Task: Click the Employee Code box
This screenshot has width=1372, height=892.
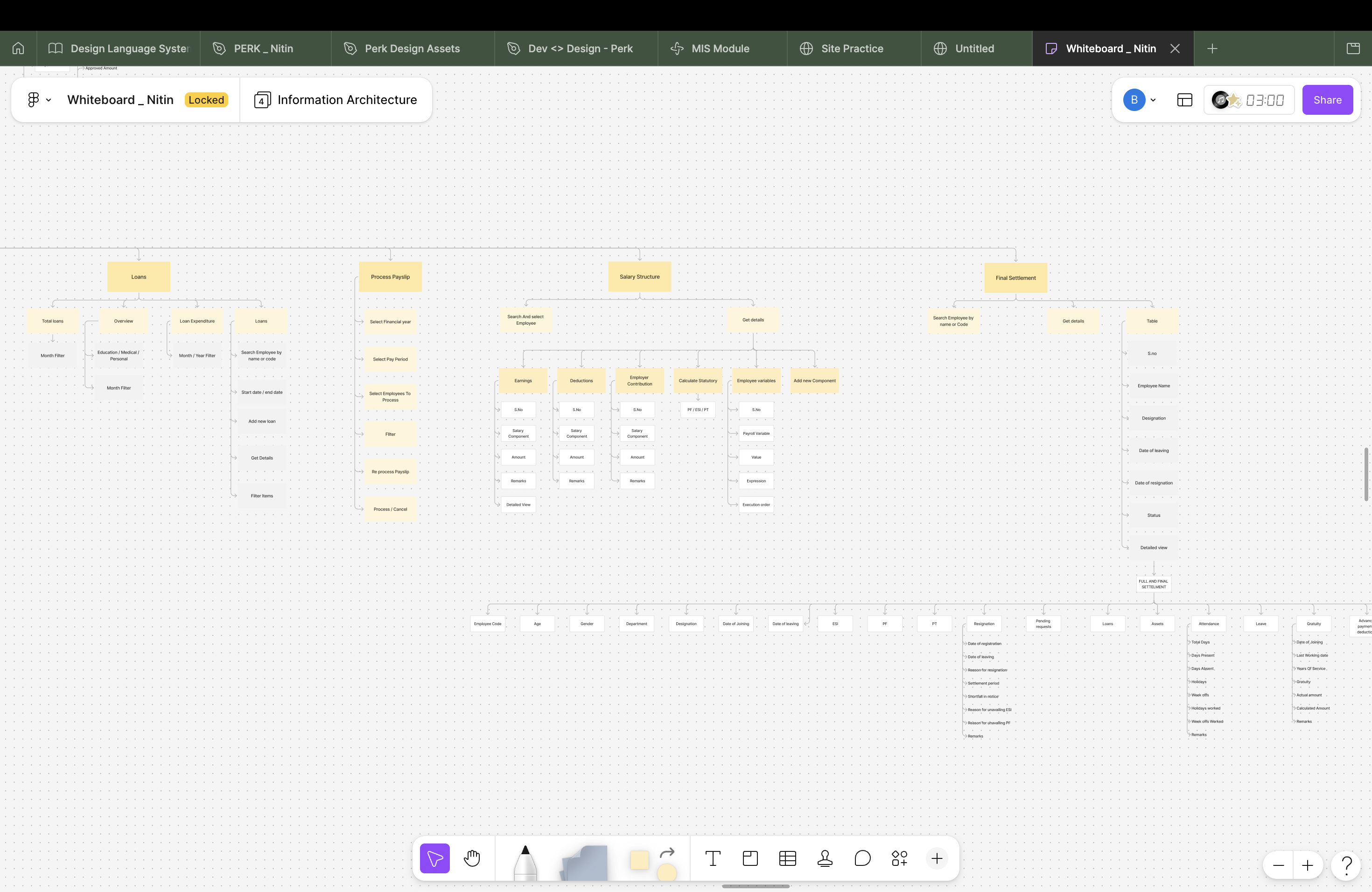Action: [488, 623]
